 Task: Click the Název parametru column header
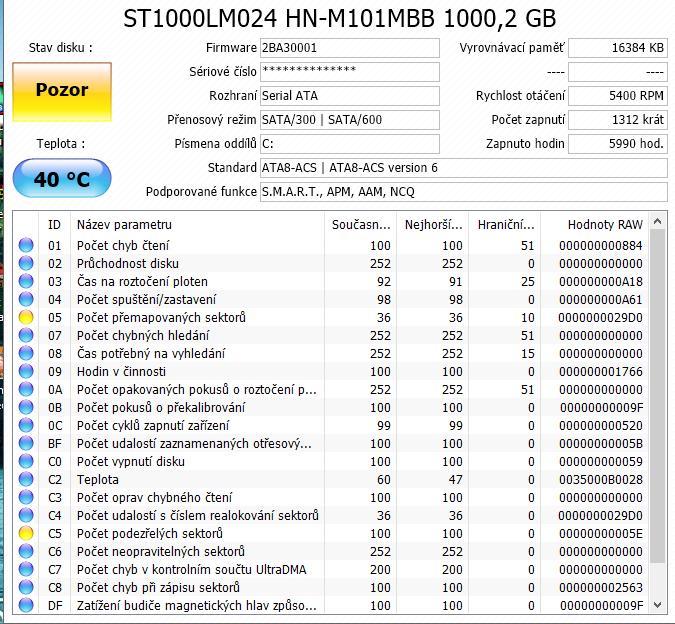tap(197, 225)
